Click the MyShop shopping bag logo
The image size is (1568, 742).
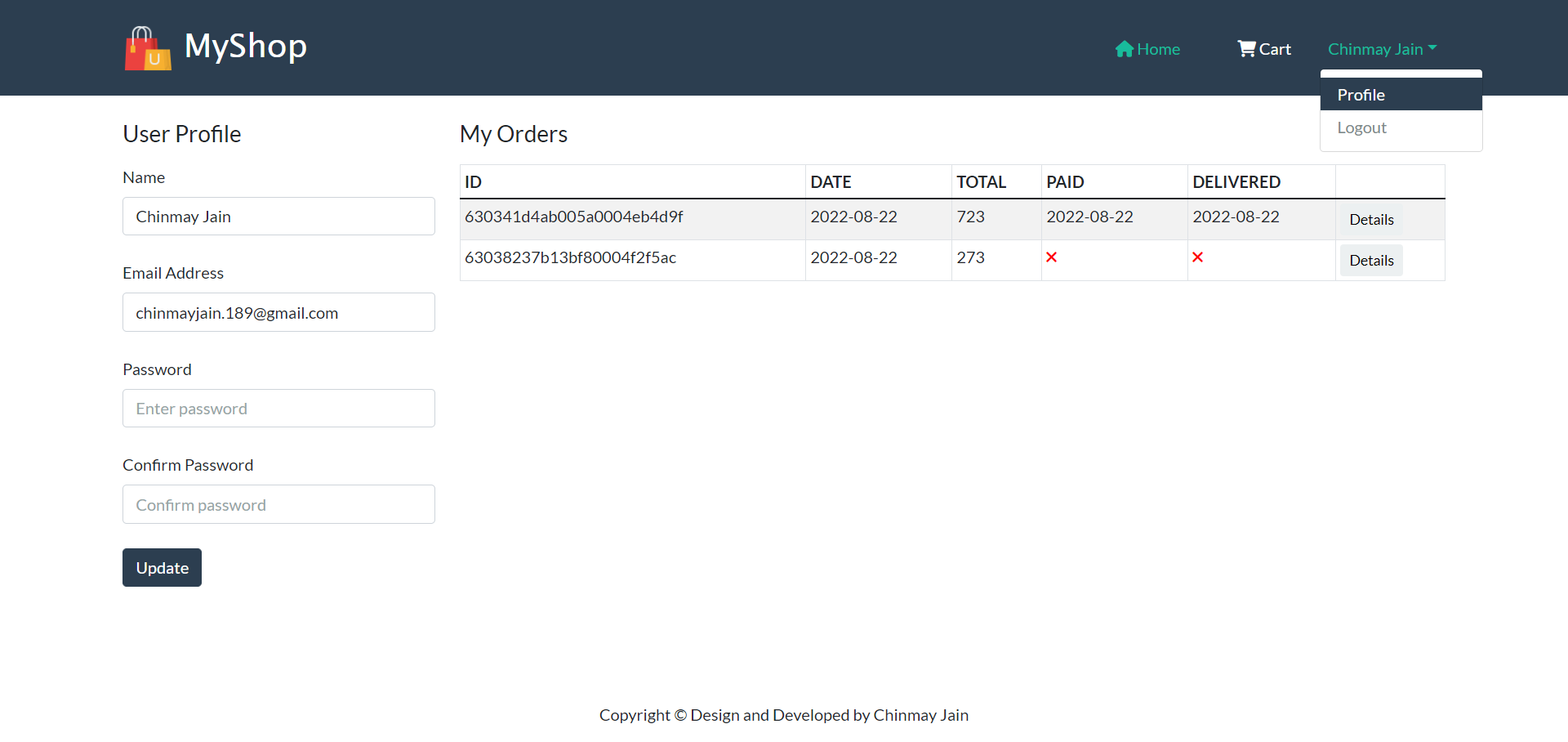coord(147,47)
